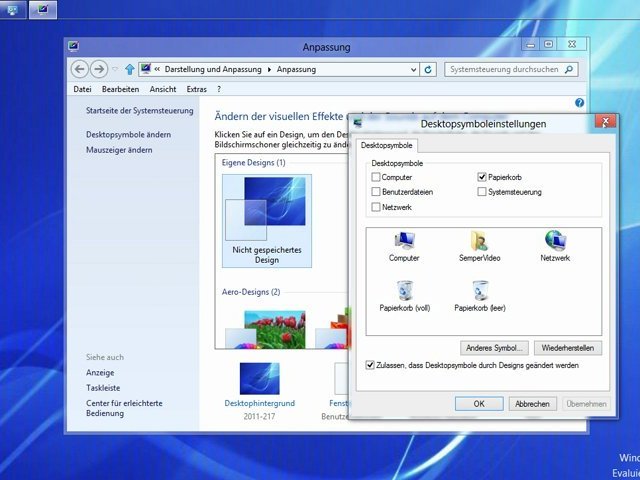
Task: Expand the recent locations dropdown arrow
Action: [116, 69]
